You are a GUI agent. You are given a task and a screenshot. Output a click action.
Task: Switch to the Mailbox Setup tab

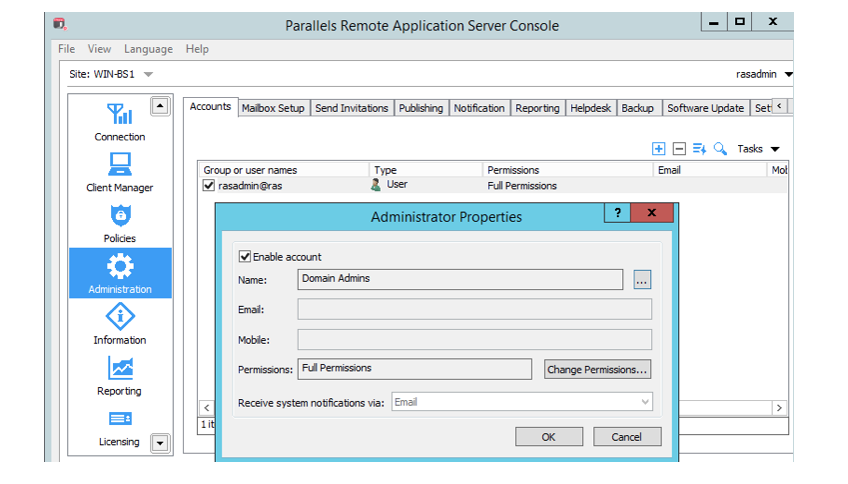pyautogui.click(x=273, y=108)
